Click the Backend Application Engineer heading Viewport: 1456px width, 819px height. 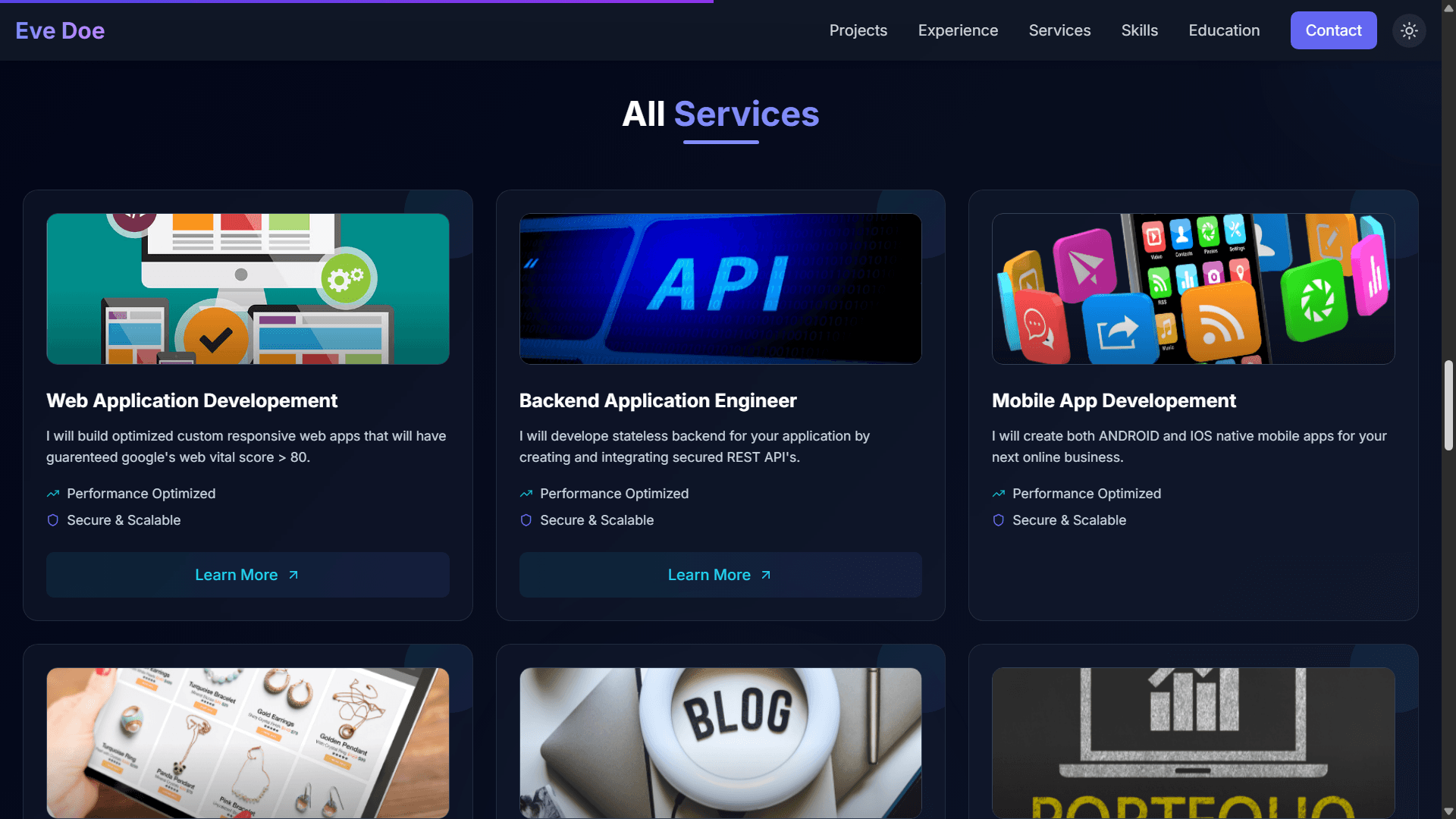[x=657, y=400]
